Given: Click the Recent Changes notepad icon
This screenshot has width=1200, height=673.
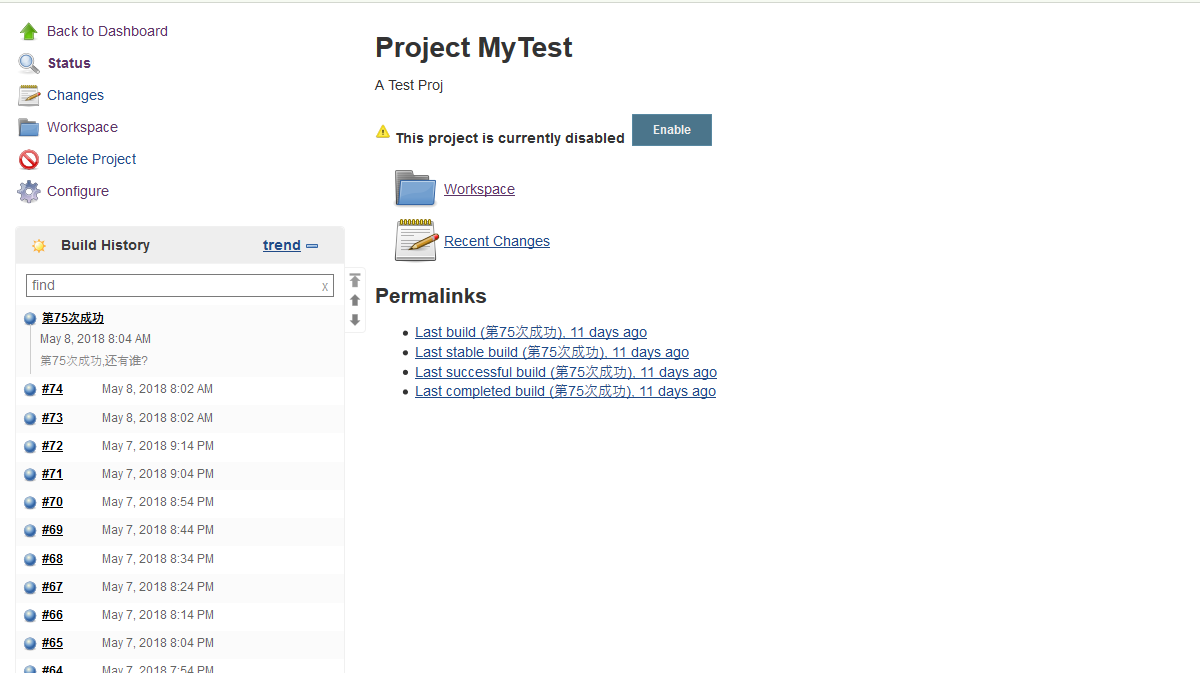Looking at the screenshot, I should click(415, 240).
